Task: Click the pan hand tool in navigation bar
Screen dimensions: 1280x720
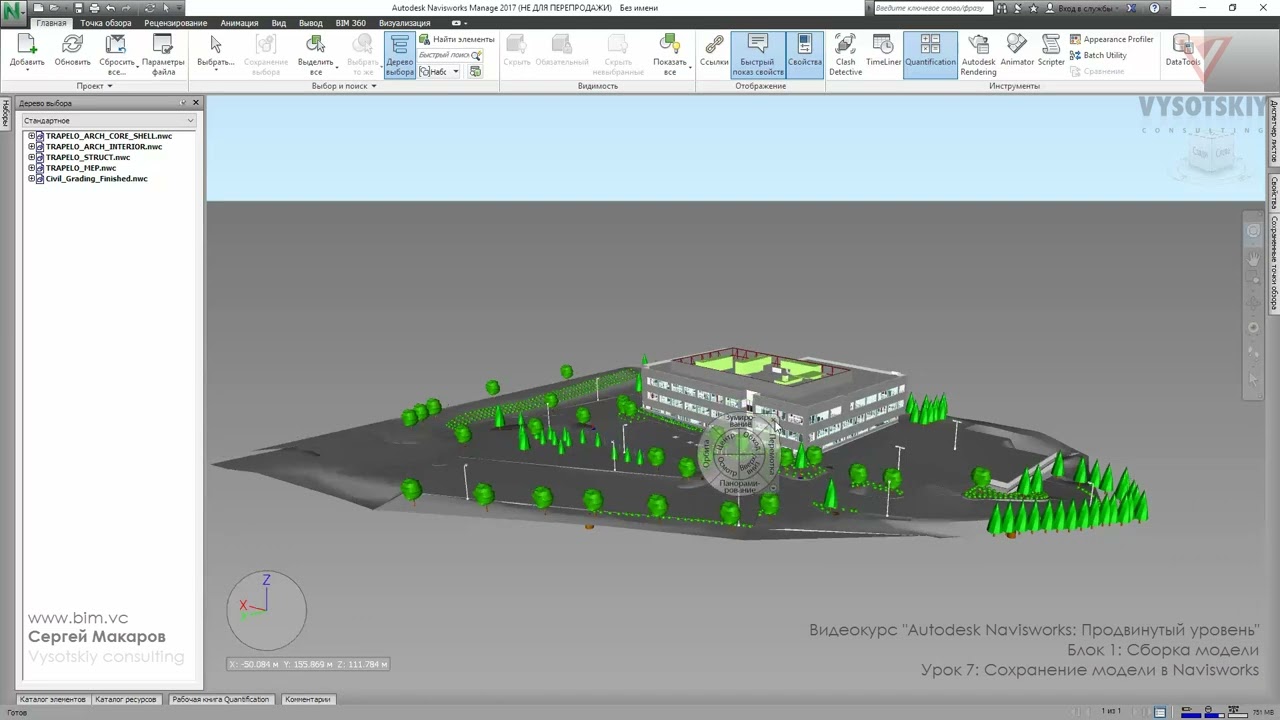Action: coord(1253,258)
